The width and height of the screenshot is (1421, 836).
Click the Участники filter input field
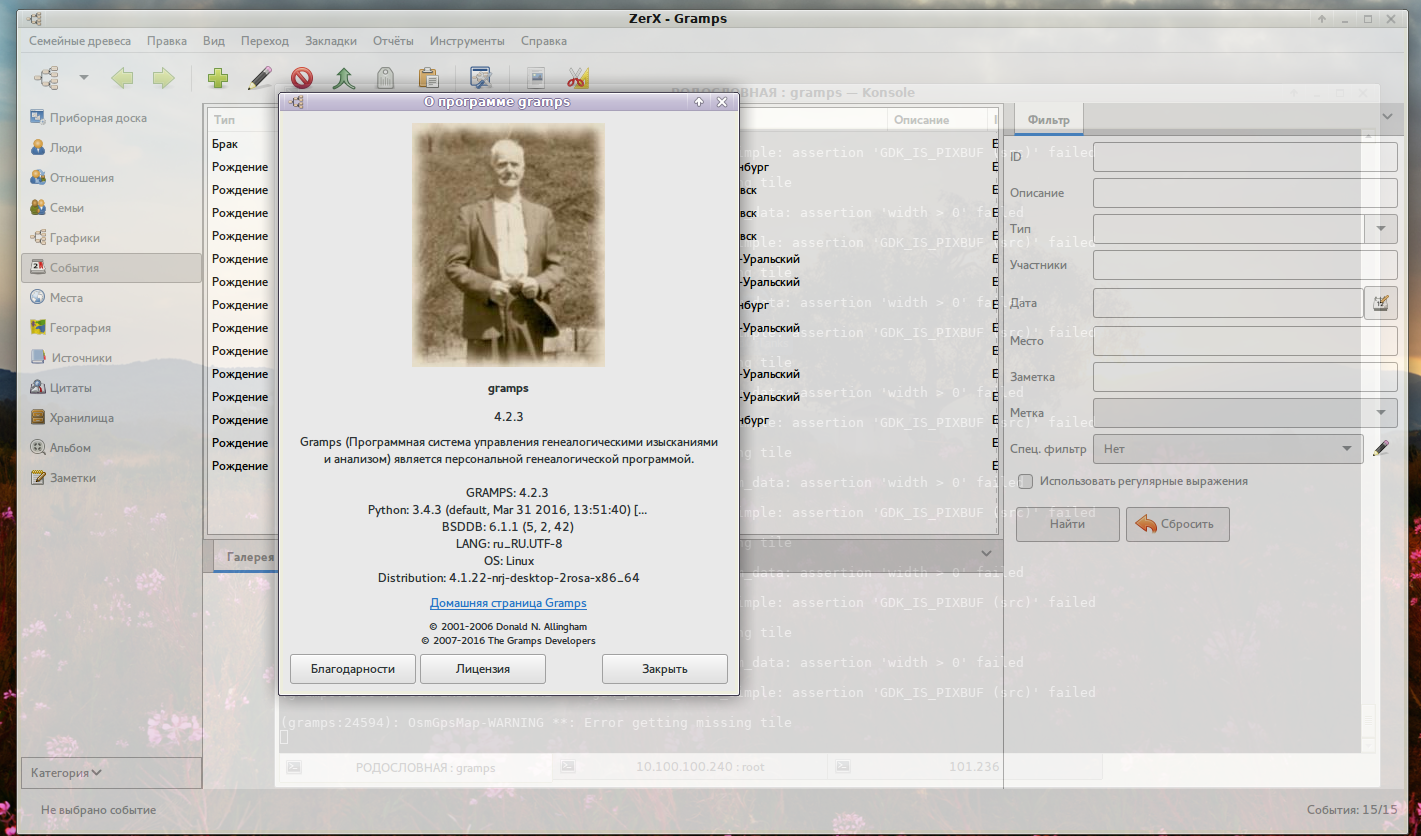pos(1244,265)
